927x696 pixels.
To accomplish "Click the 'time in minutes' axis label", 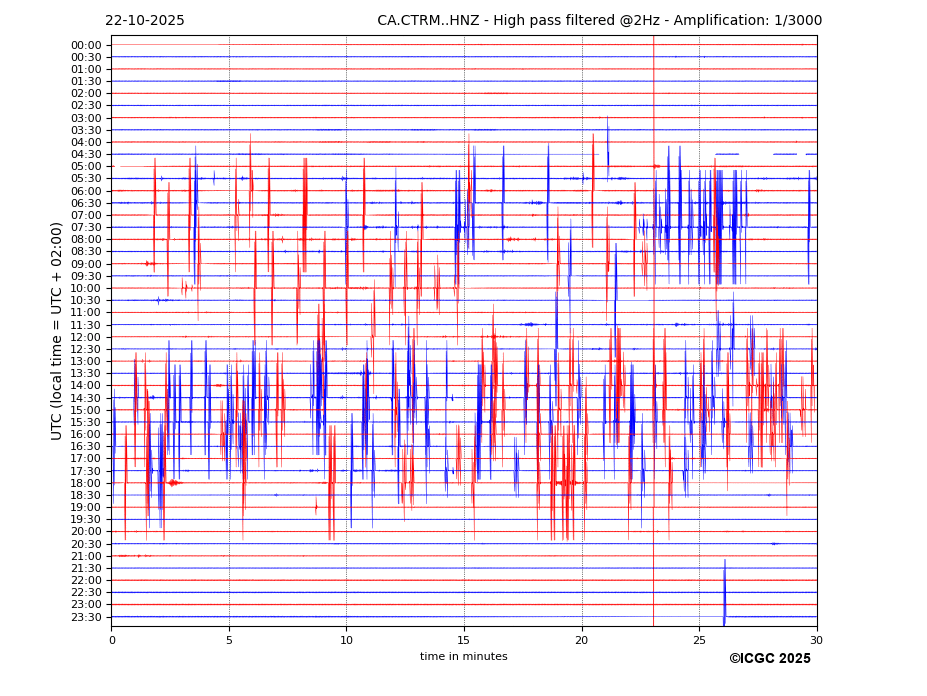I will pos(463,657).
